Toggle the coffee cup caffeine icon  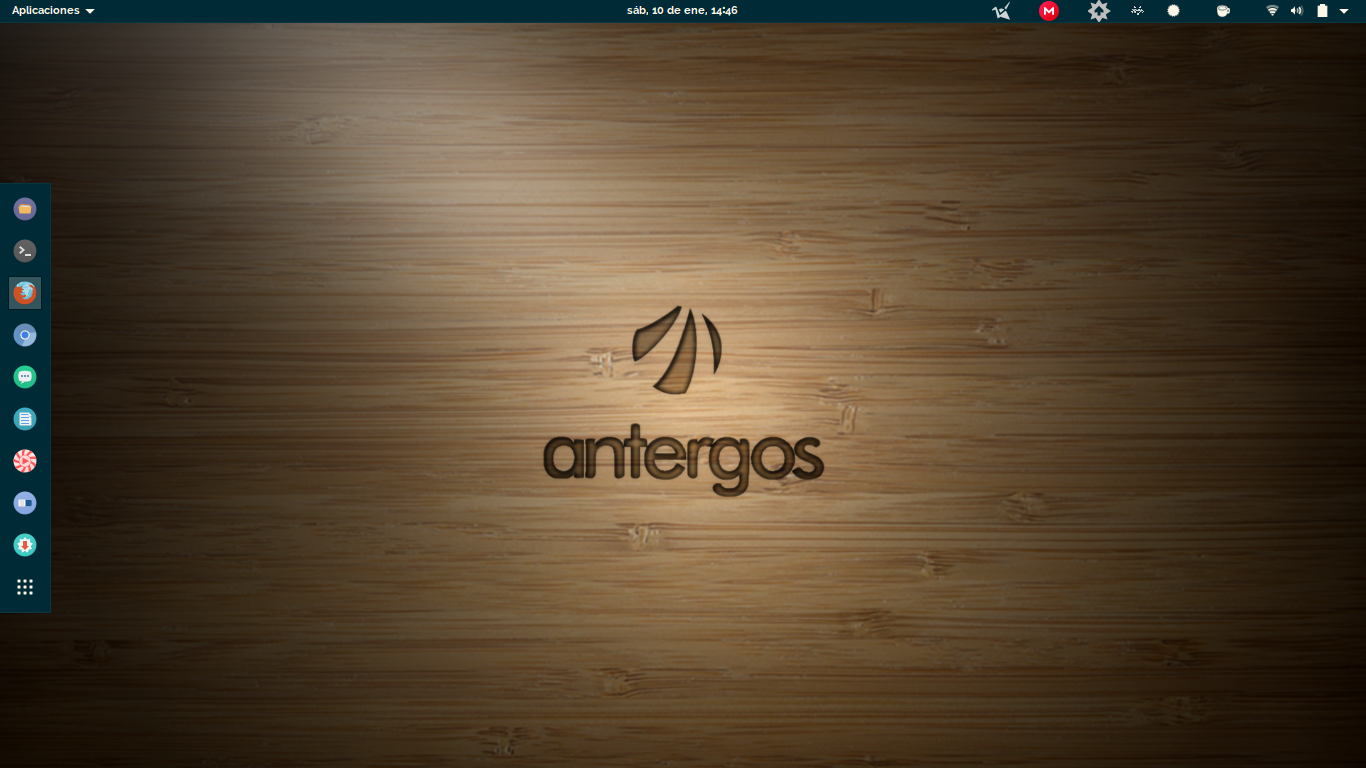[x=1222, y=11]
